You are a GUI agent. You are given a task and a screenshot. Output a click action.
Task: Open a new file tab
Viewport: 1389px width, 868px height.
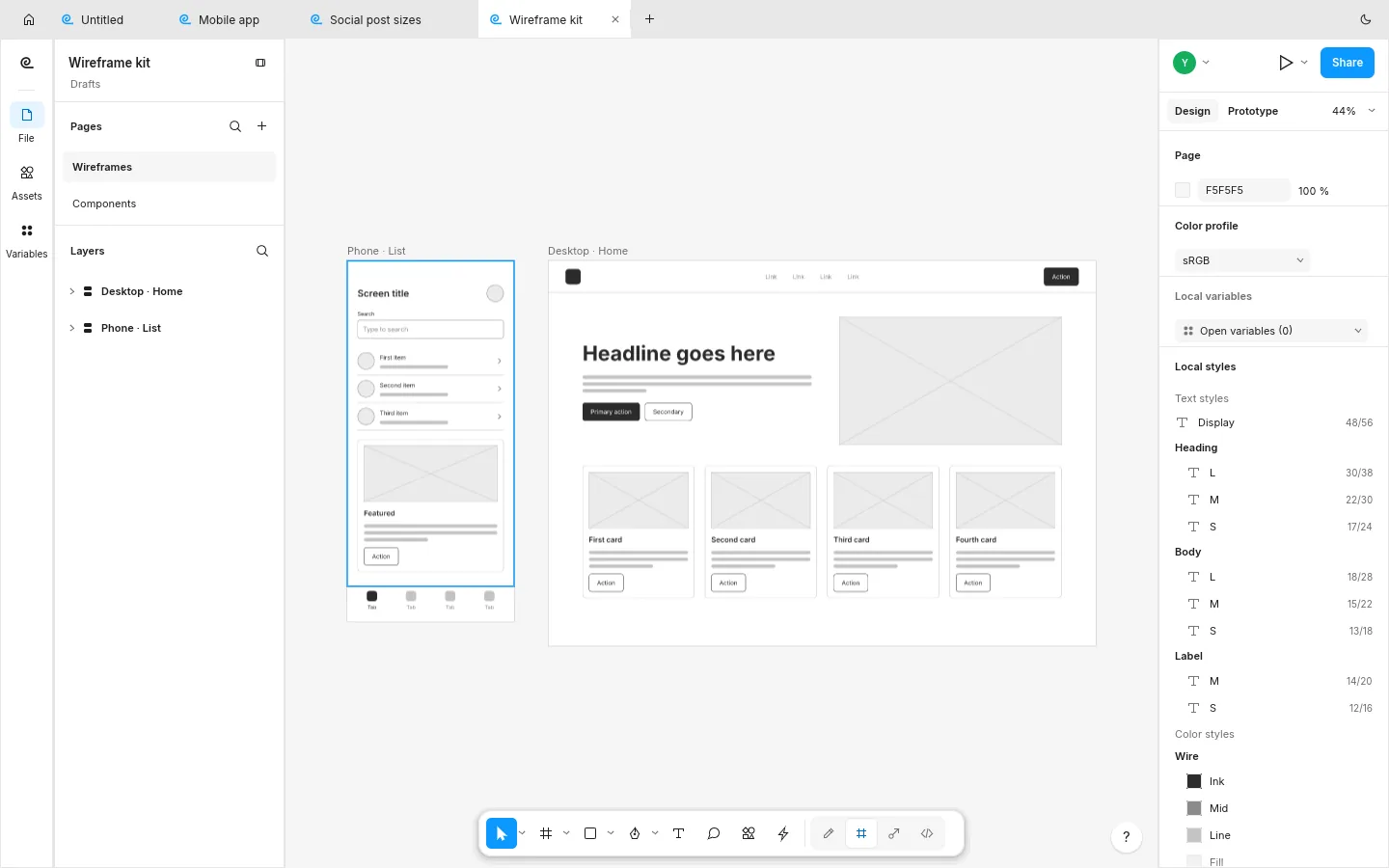tap(650, 19)
